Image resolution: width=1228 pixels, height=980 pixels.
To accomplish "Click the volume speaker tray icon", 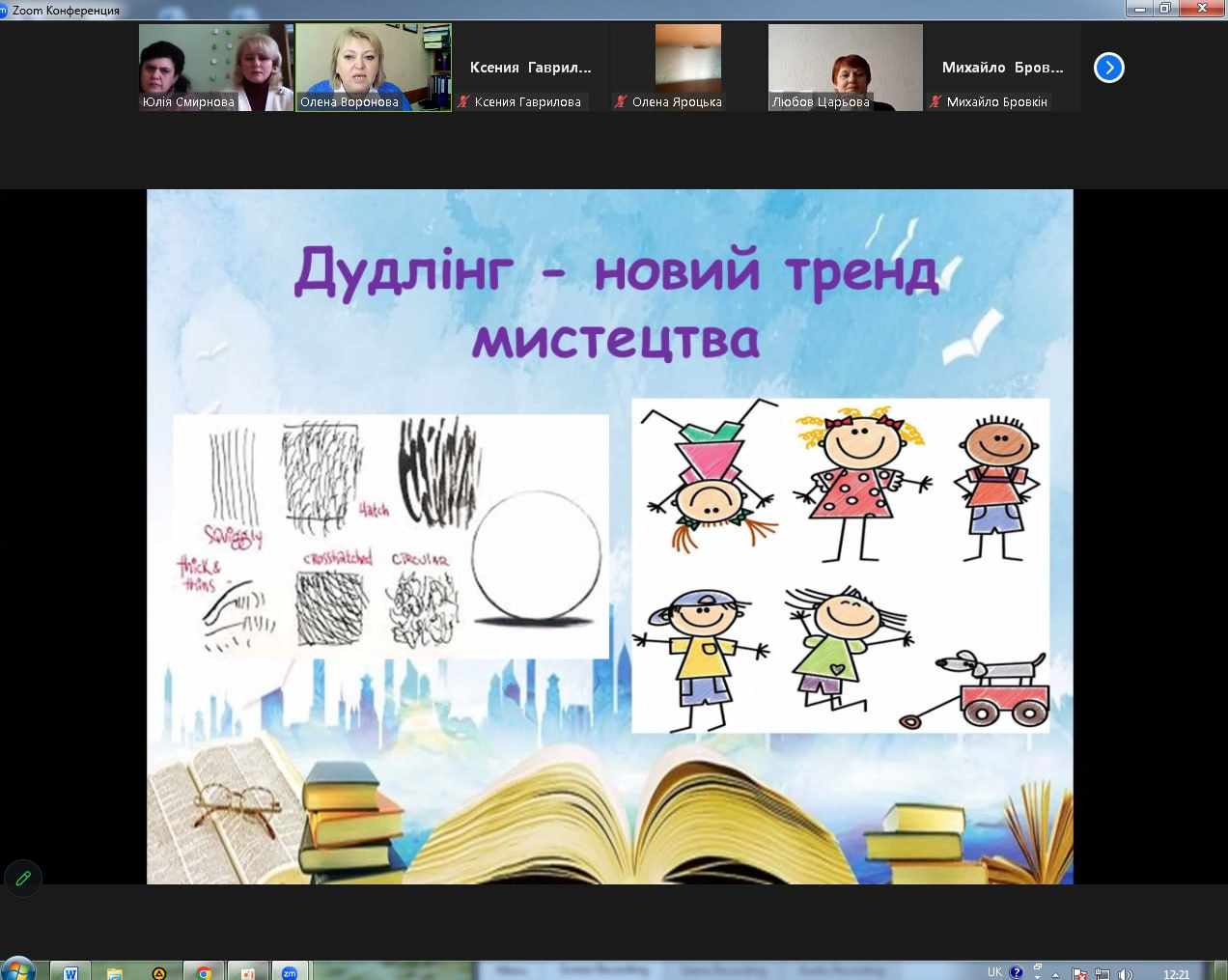I will tap(1124, 973).
